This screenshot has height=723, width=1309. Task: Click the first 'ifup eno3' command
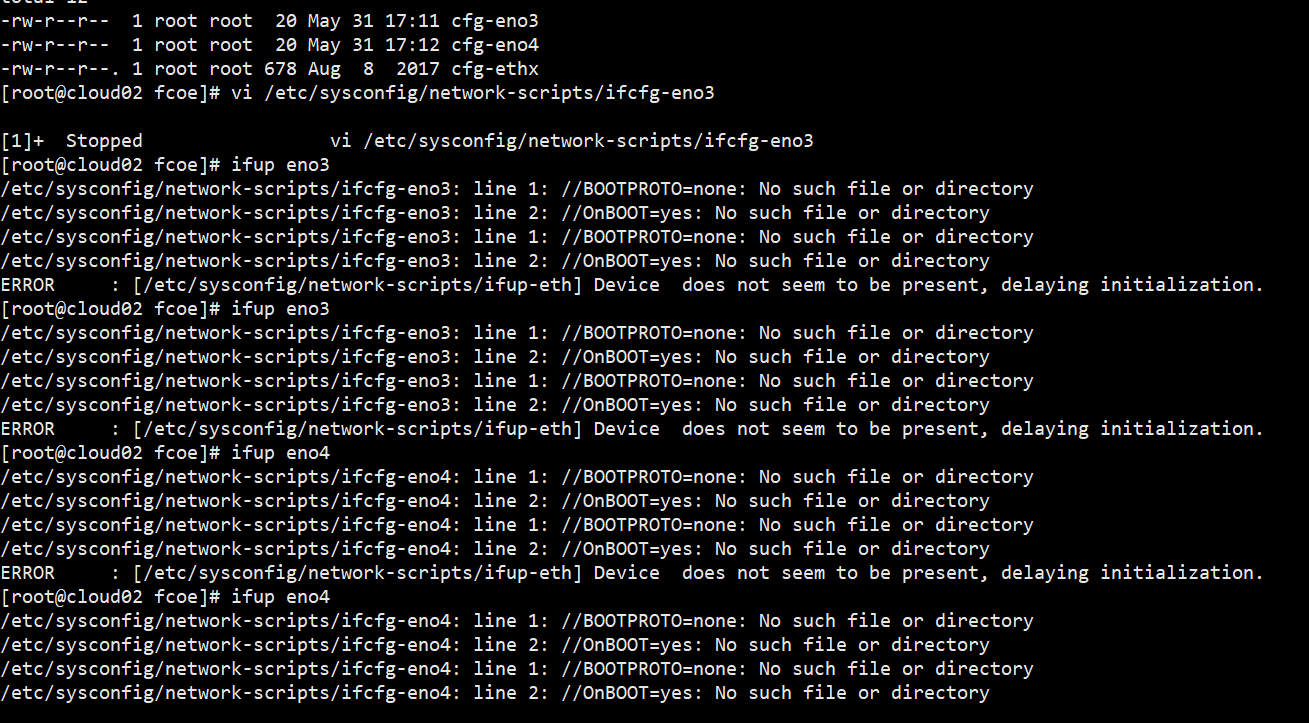click(x=280, y=165)
